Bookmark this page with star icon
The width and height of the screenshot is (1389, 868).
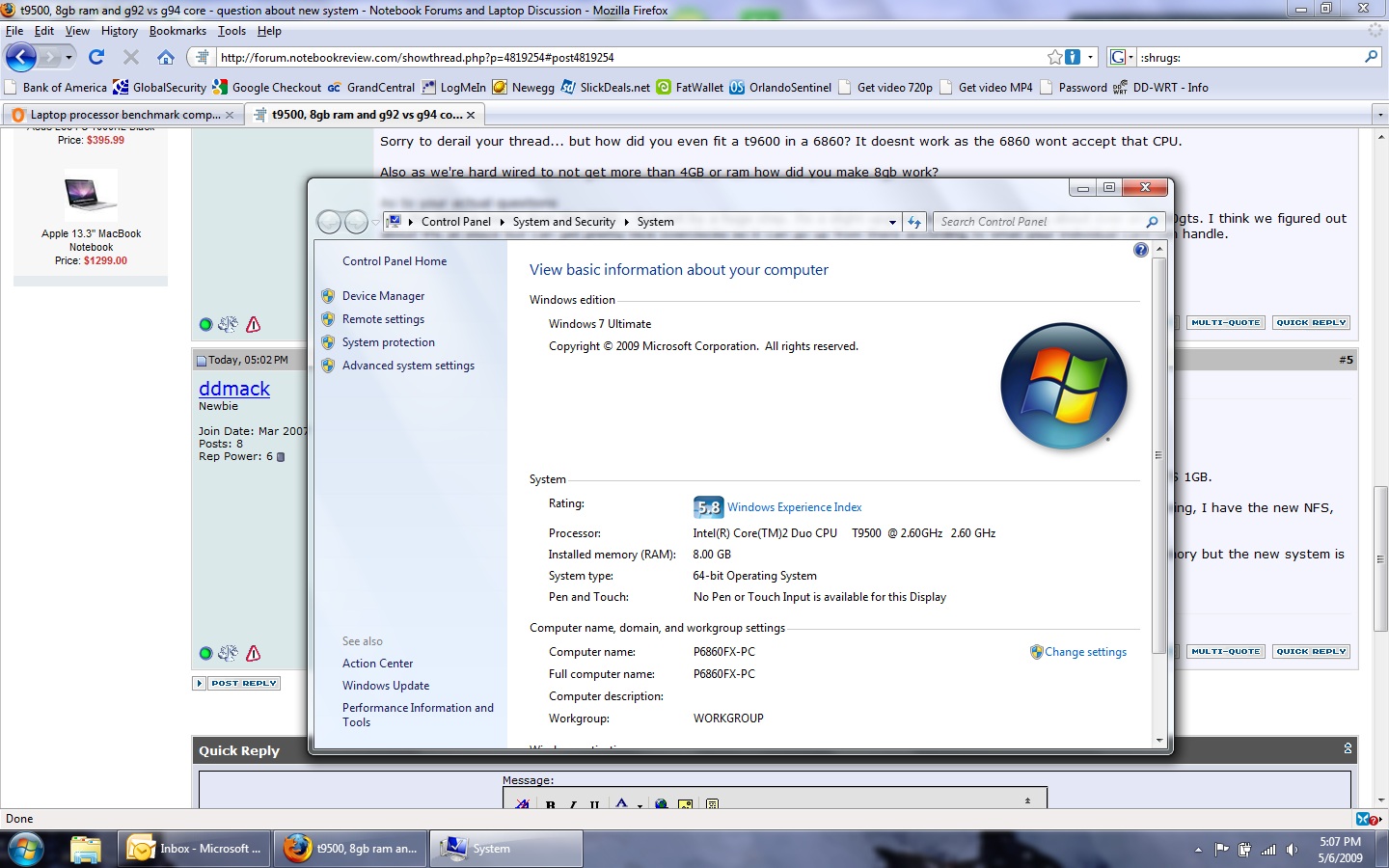1055,57
